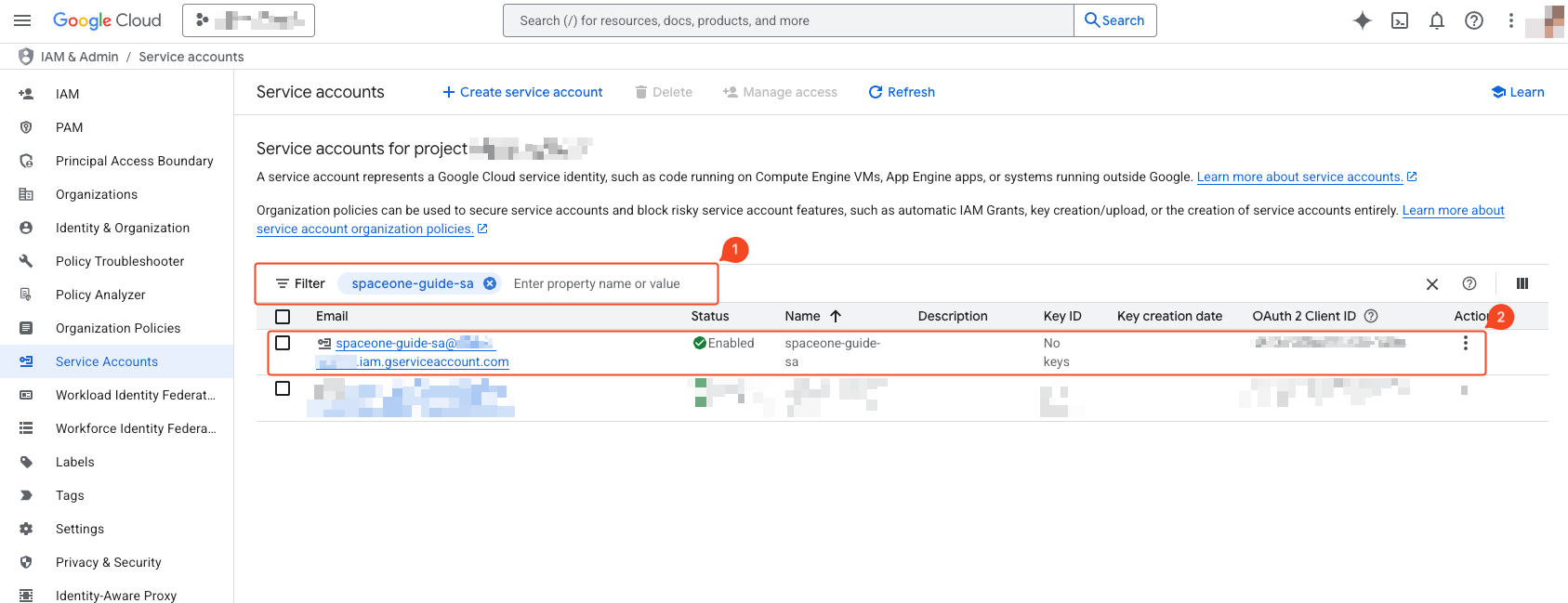This screenshot has height=603, width=1568.
Task: Sort by the Email column header
Action: point(332,316)
